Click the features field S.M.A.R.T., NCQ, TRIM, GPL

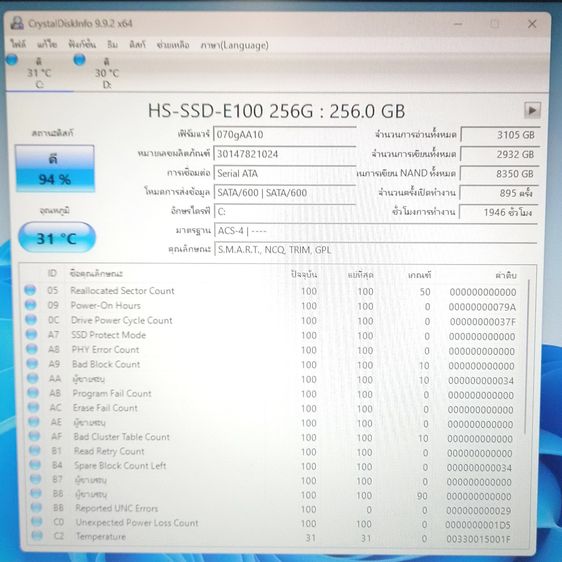tap(376, 250)
